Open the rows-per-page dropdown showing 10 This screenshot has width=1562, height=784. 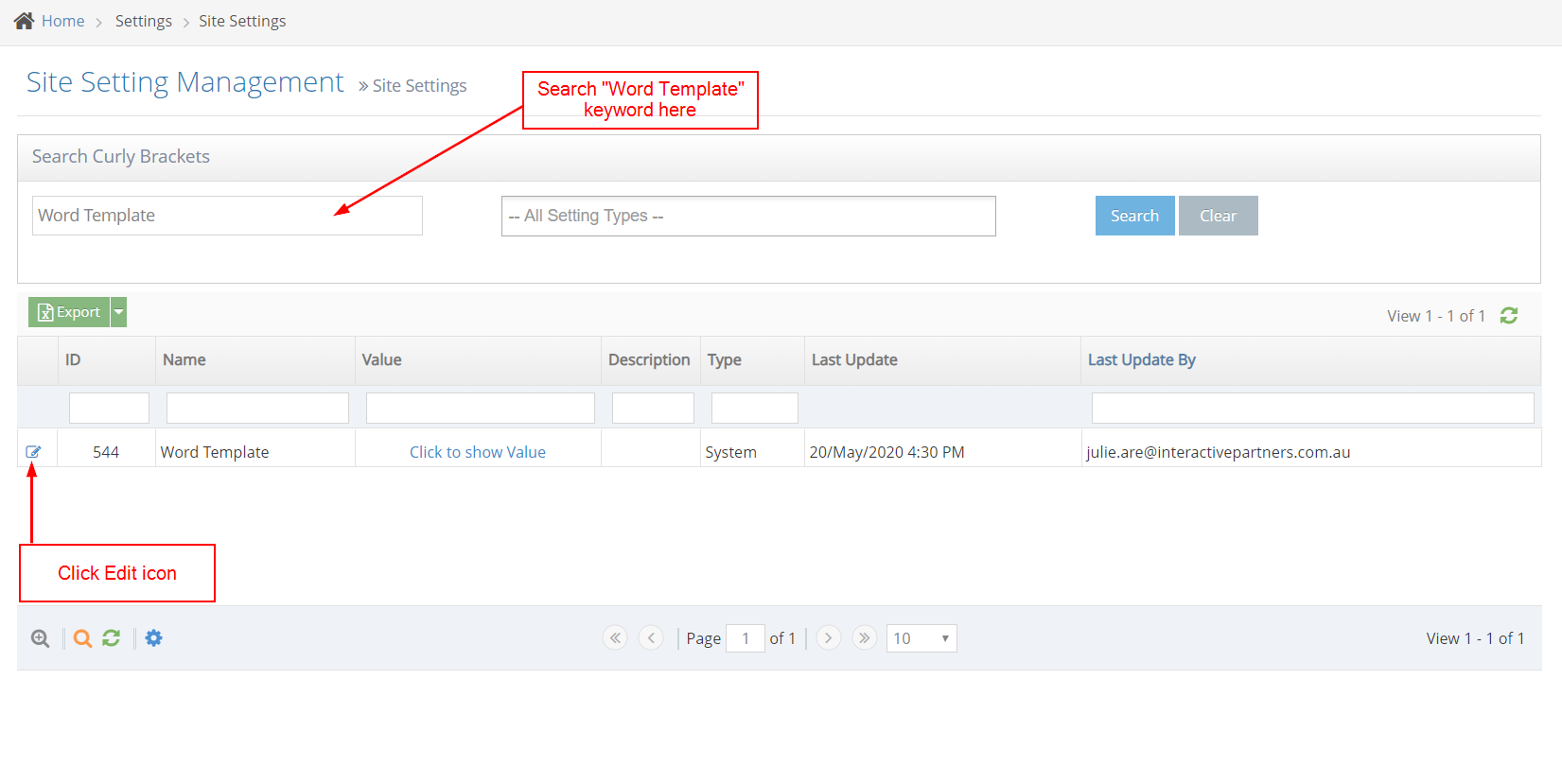[x=921, y=638]
